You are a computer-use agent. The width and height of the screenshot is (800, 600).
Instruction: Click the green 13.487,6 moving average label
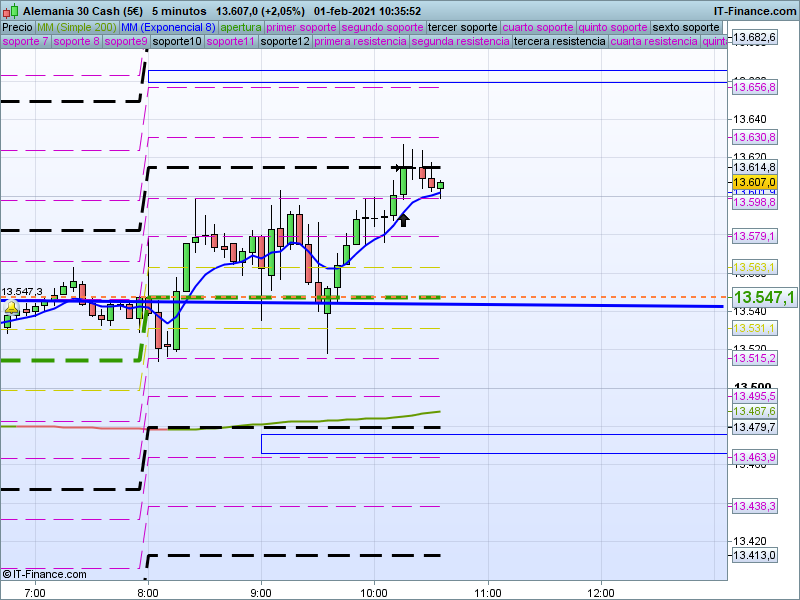pos(754,411)
